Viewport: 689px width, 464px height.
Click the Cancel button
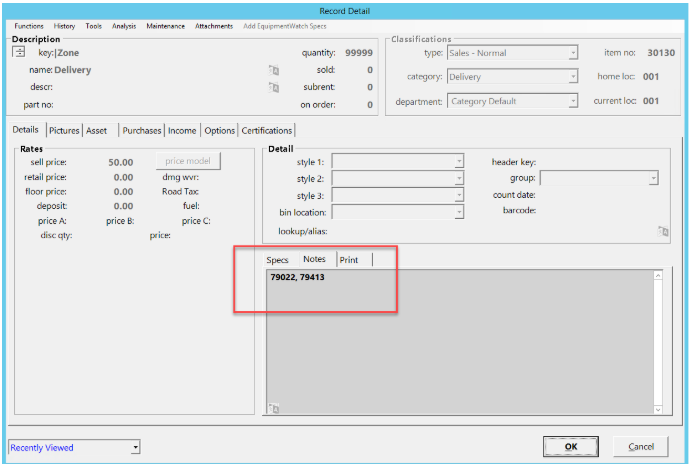point(640,446)
